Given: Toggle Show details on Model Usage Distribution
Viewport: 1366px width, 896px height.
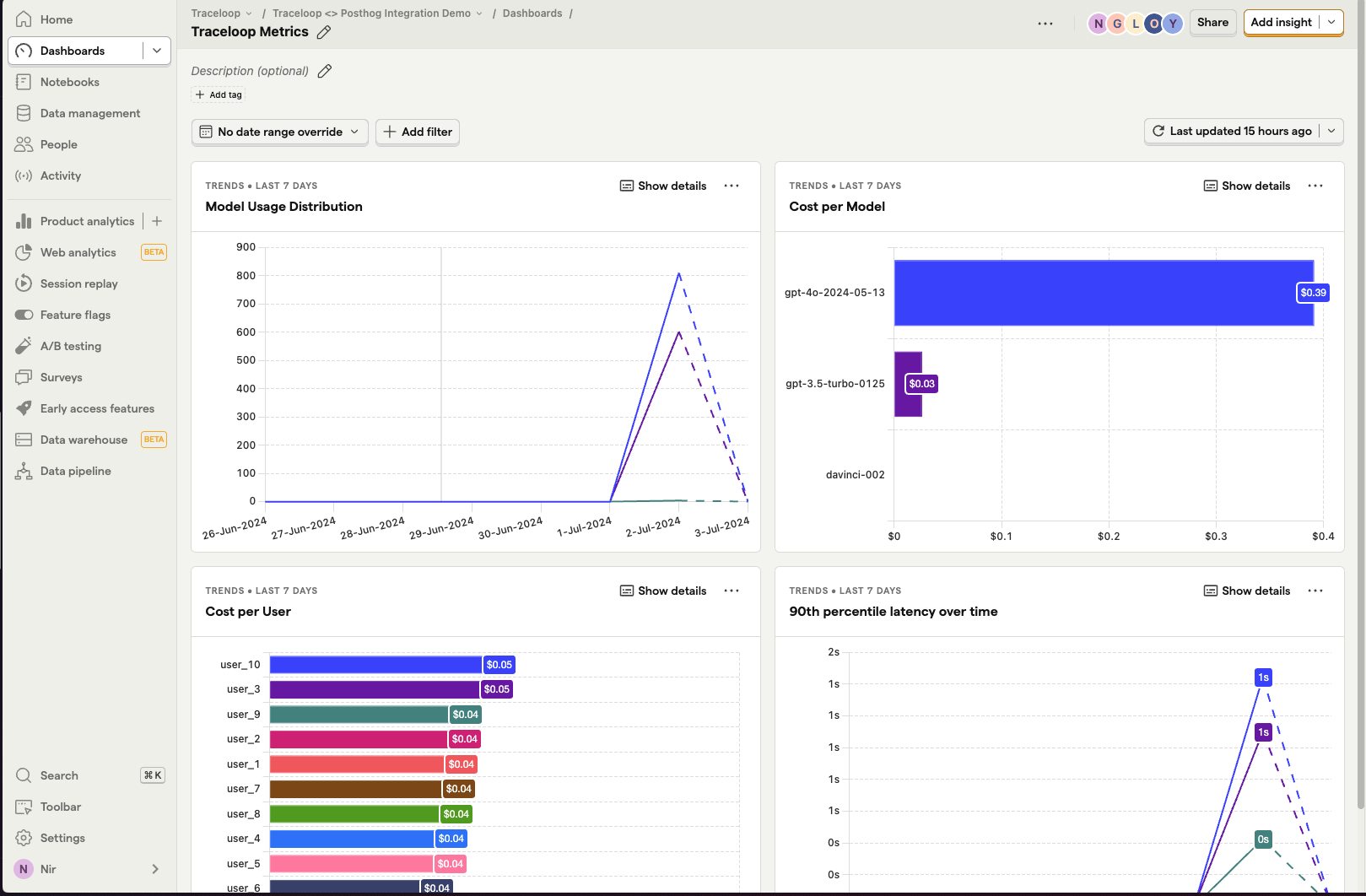Looking at the screenshot, I should point(663,186).
